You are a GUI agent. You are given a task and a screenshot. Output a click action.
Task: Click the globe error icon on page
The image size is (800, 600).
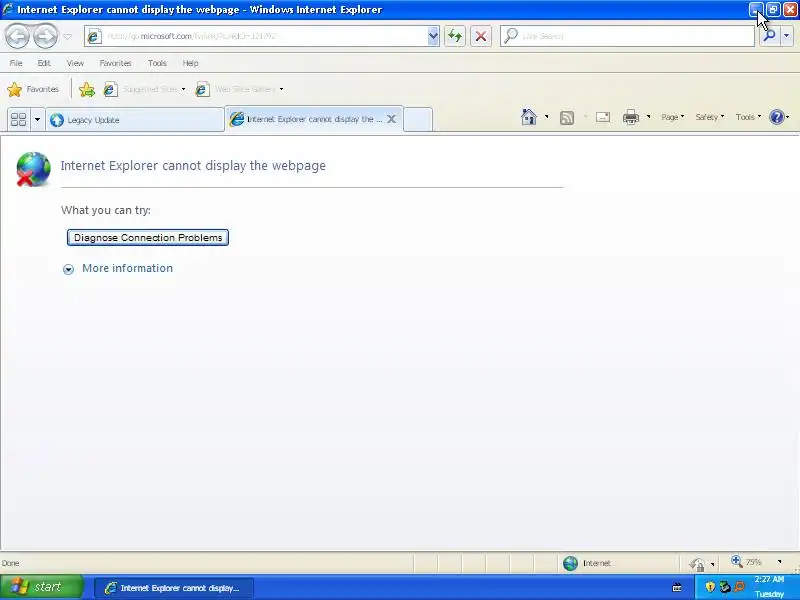tap(33, 169)
